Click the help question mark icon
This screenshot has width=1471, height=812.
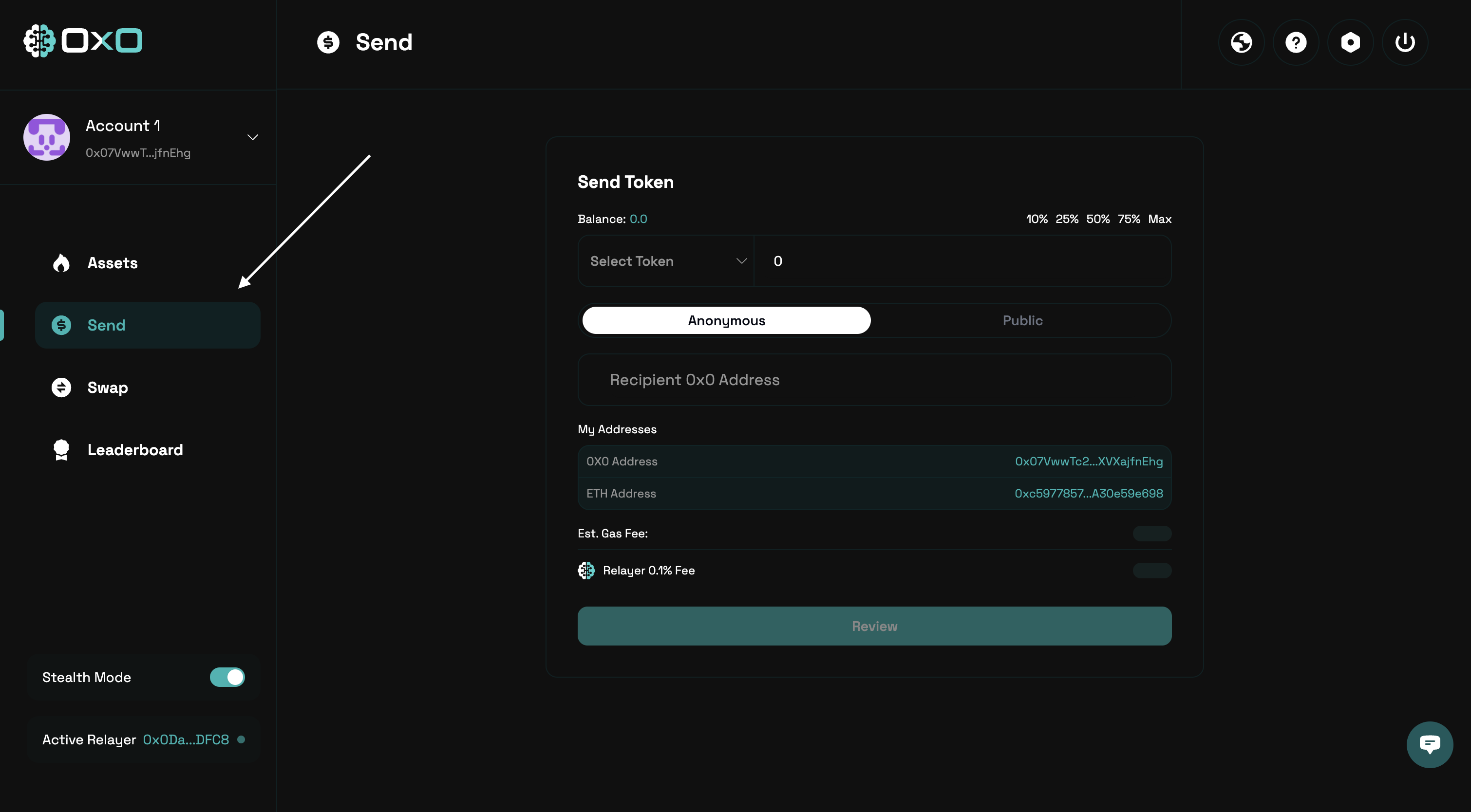[x=1296, y=42]
